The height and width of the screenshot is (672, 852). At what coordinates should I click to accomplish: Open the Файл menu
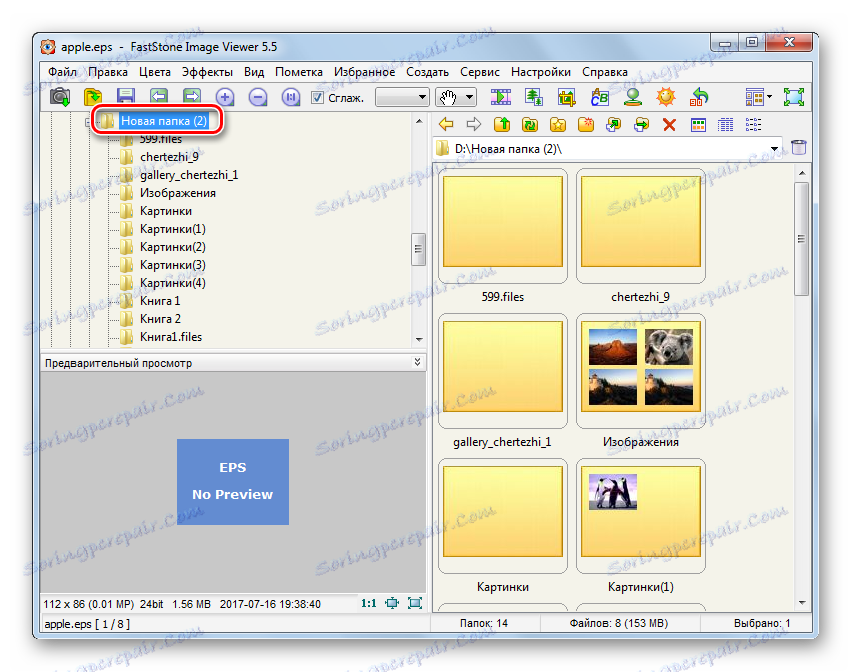tap(62, 72)
